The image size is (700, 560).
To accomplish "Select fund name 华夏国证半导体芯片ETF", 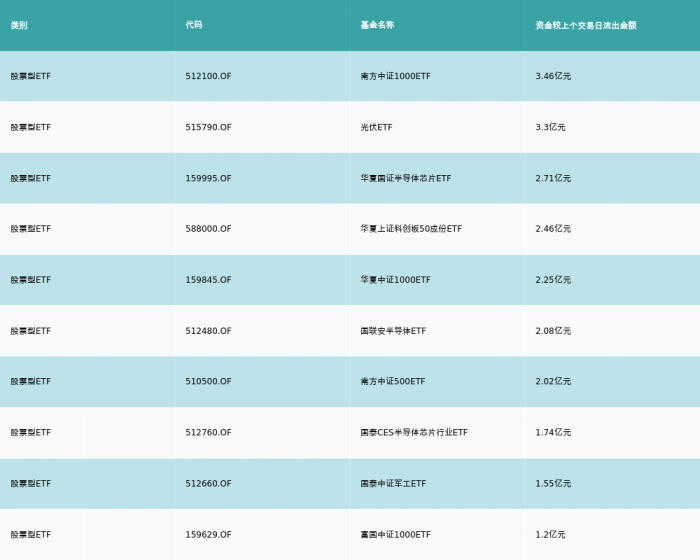I will click(406, 178).
